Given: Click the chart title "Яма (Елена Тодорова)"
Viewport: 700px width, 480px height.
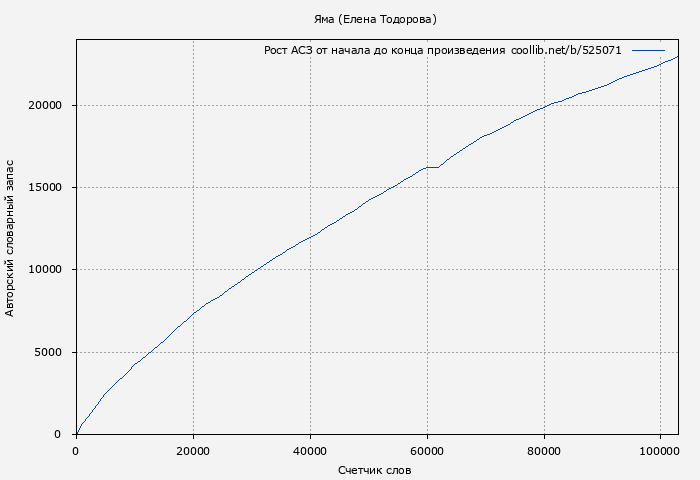Looking at the screenshot, I should [375, 19].
